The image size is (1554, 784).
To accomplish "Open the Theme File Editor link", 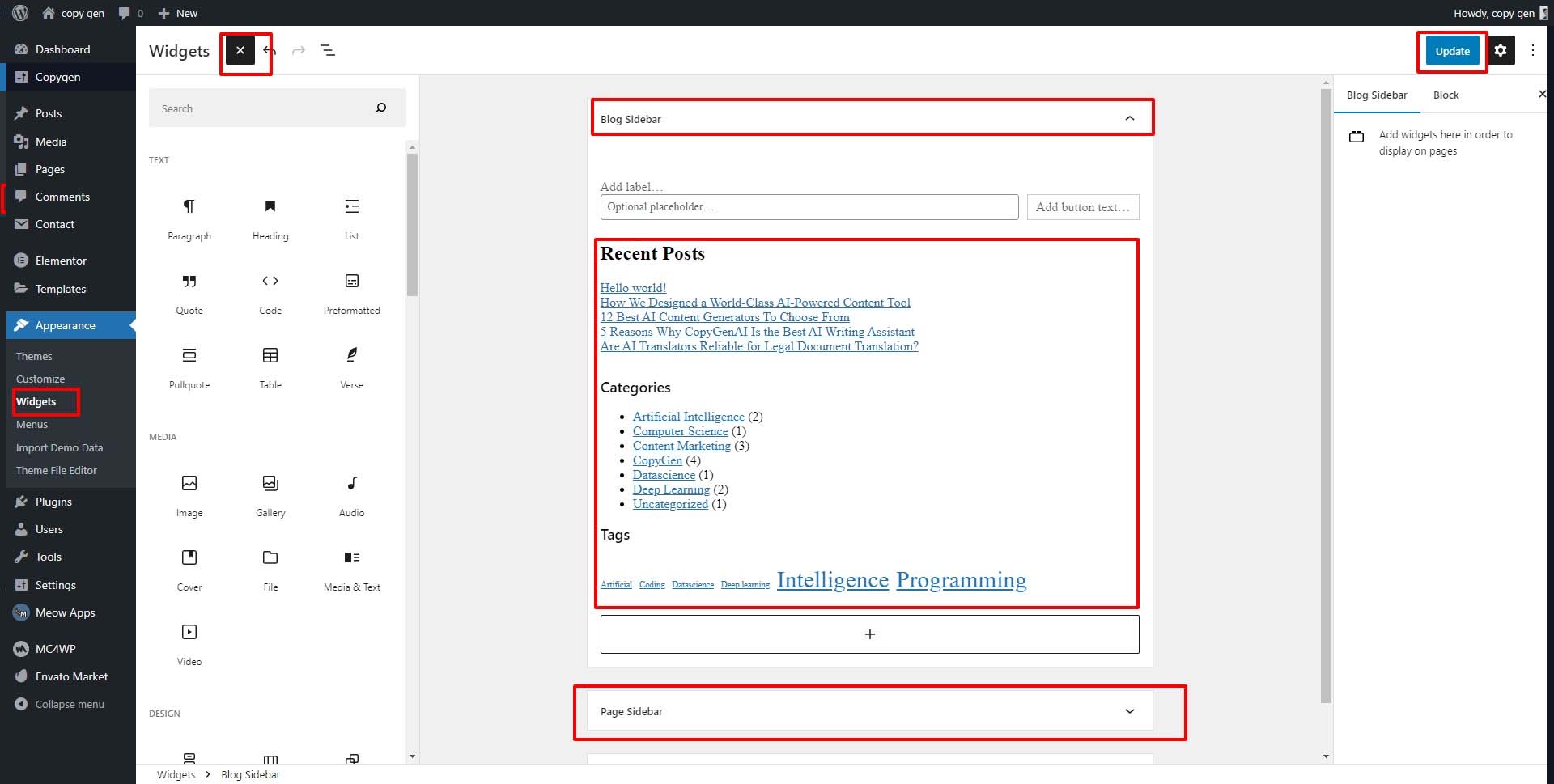I will (56, 470).
